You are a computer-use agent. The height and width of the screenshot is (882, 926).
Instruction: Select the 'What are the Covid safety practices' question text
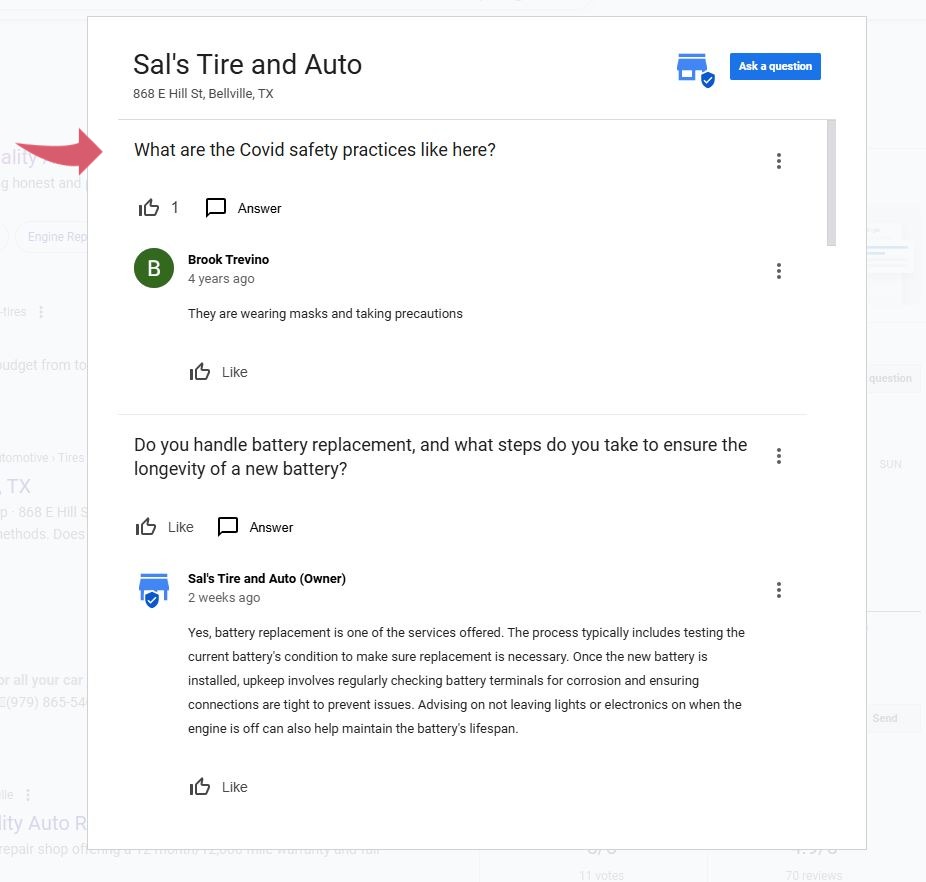pos(315,150)
